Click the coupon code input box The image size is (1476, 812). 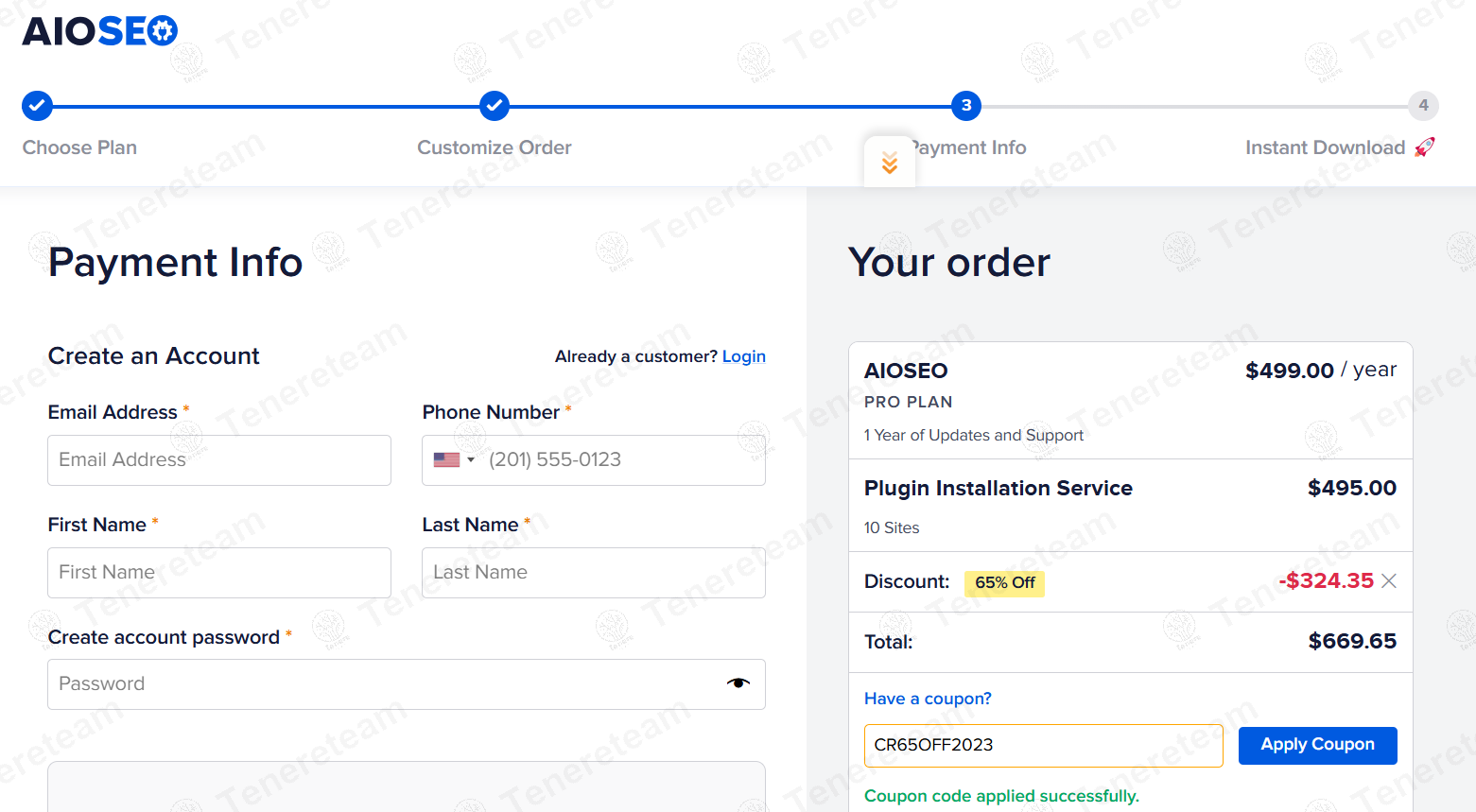pyautogui.click(x=1043, y=745)
